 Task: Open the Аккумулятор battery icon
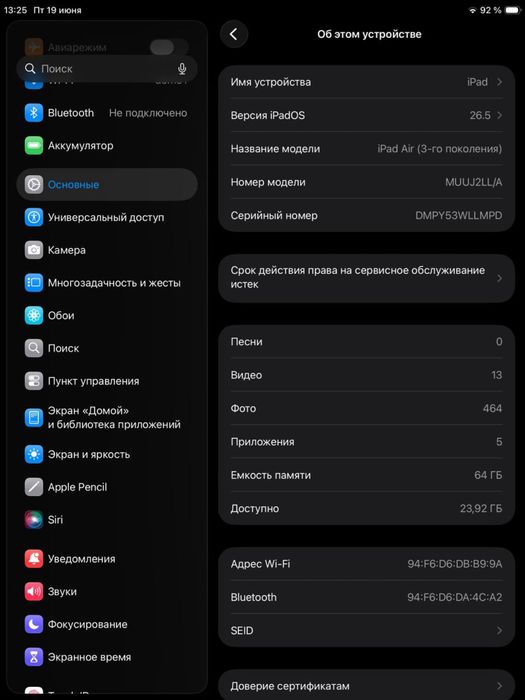(x=33, y=146)
